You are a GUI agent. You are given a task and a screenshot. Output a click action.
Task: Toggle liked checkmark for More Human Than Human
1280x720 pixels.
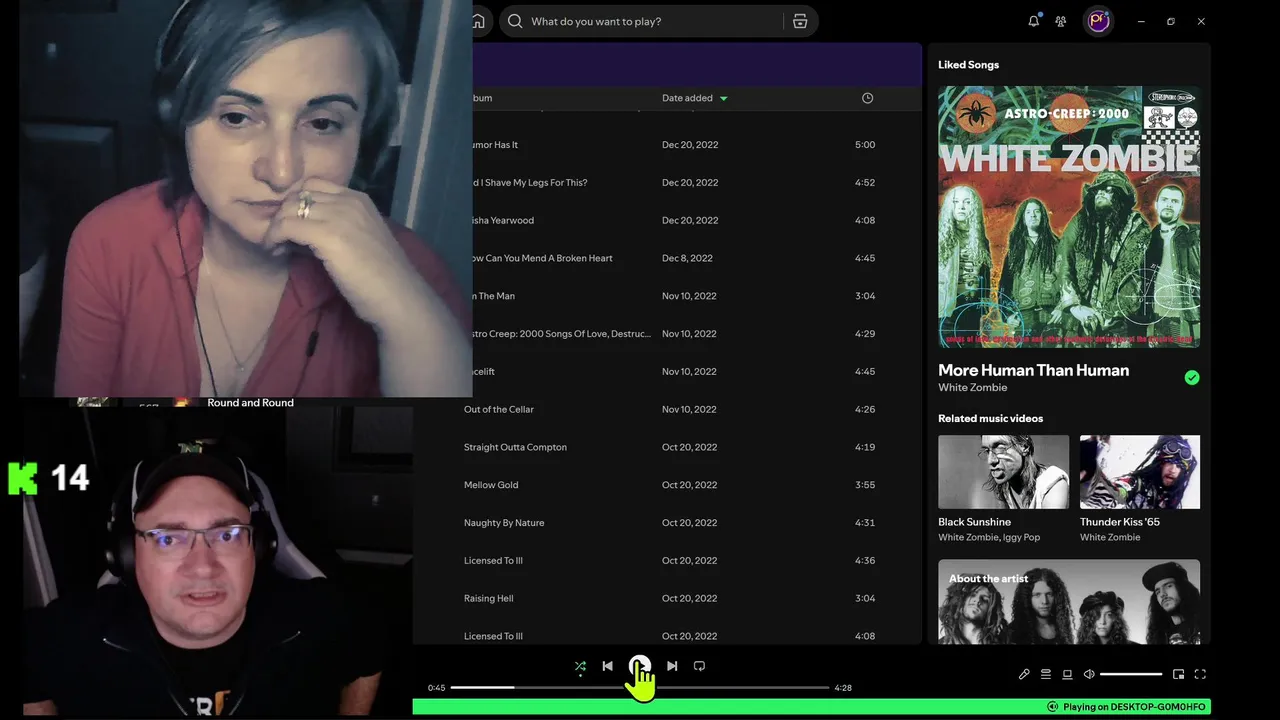[1191, 377]
